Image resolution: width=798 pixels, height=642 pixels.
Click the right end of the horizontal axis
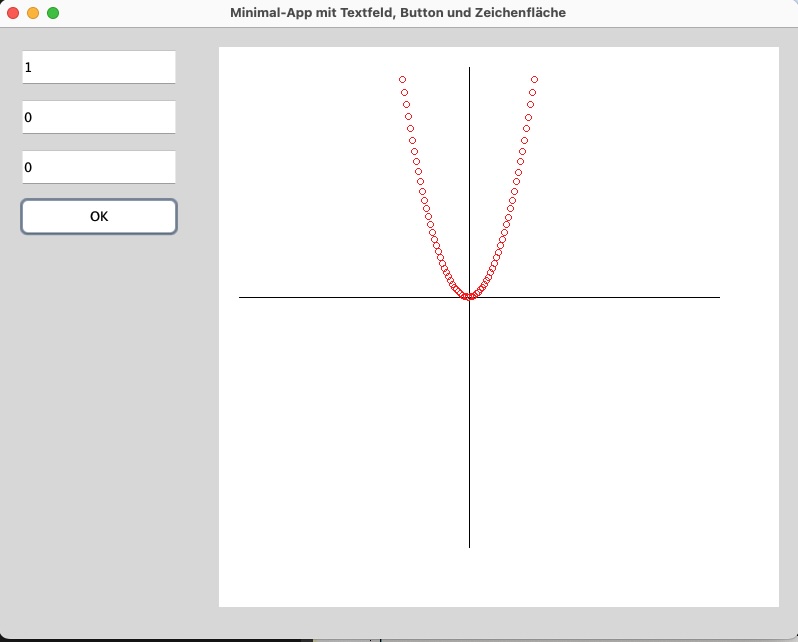click(x=718, y=297)
